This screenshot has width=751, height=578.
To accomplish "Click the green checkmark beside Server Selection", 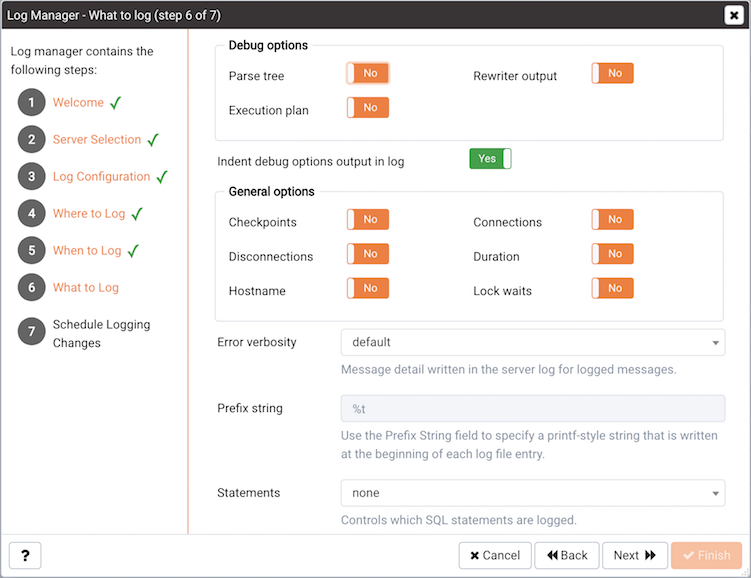I will 153,140.
